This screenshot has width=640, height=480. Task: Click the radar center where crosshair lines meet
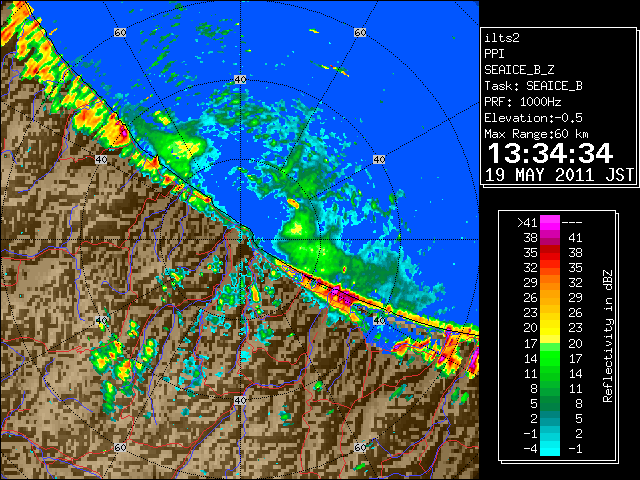tap(240, 240)
